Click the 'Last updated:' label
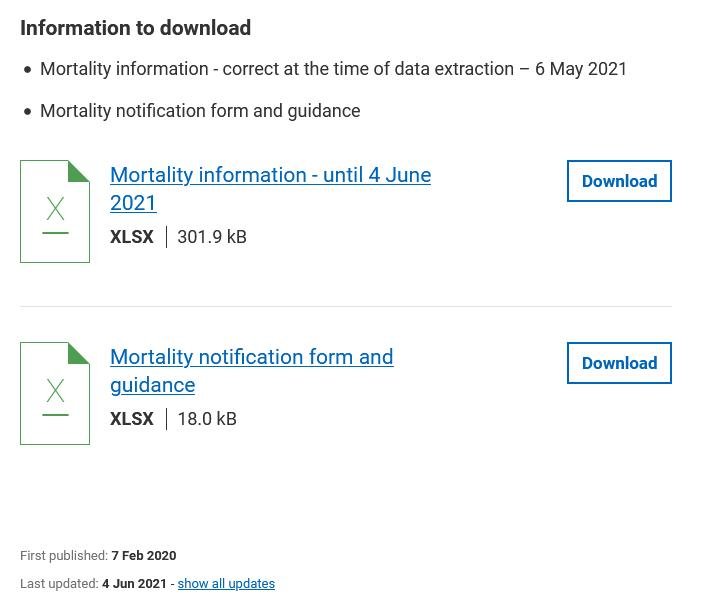The image size is (701, 614). point(59,584)
